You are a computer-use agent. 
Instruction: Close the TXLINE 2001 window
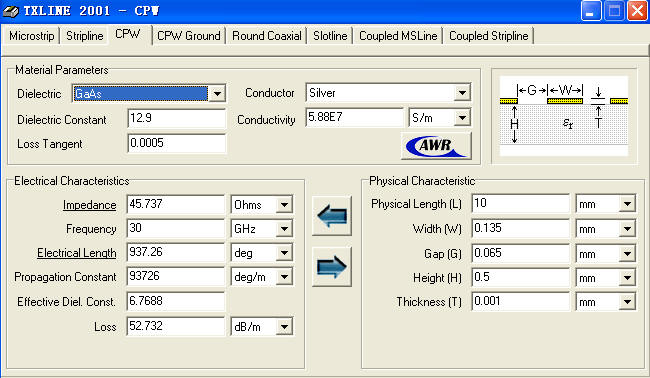point(637,11)
